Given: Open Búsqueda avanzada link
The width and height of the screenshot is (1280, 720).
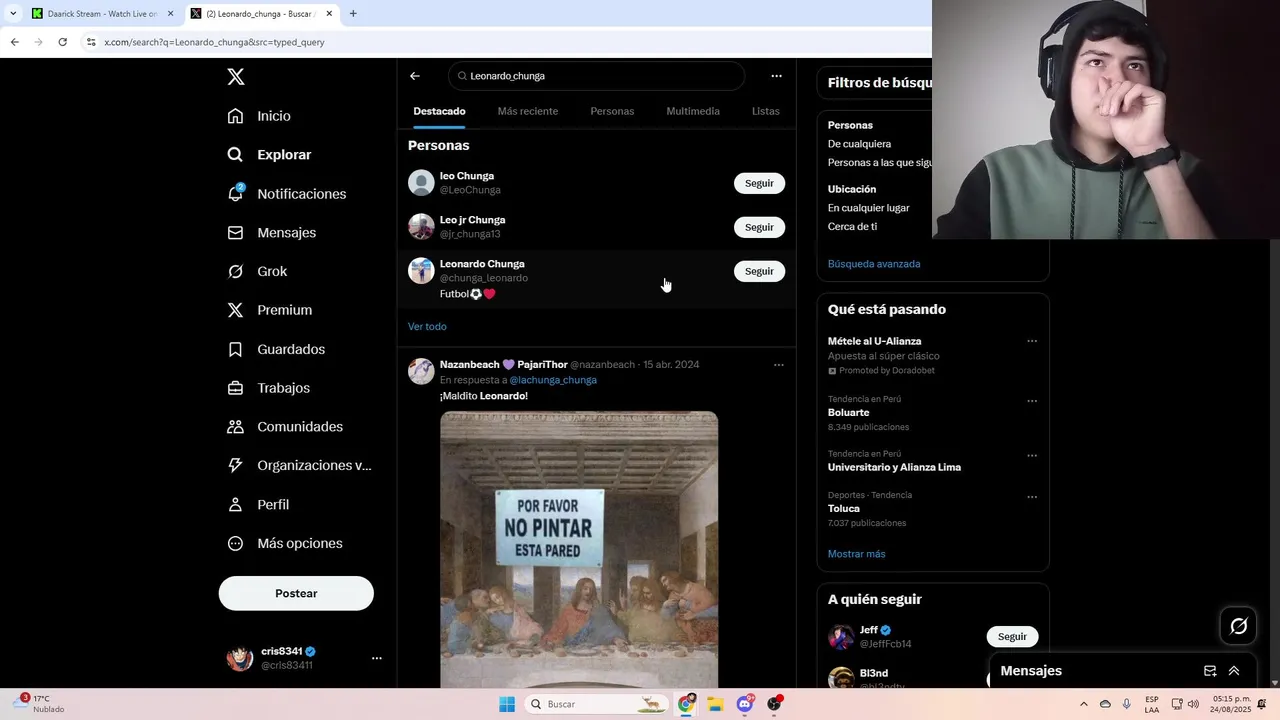Looking at the screenshot, I should pos(874,264).
